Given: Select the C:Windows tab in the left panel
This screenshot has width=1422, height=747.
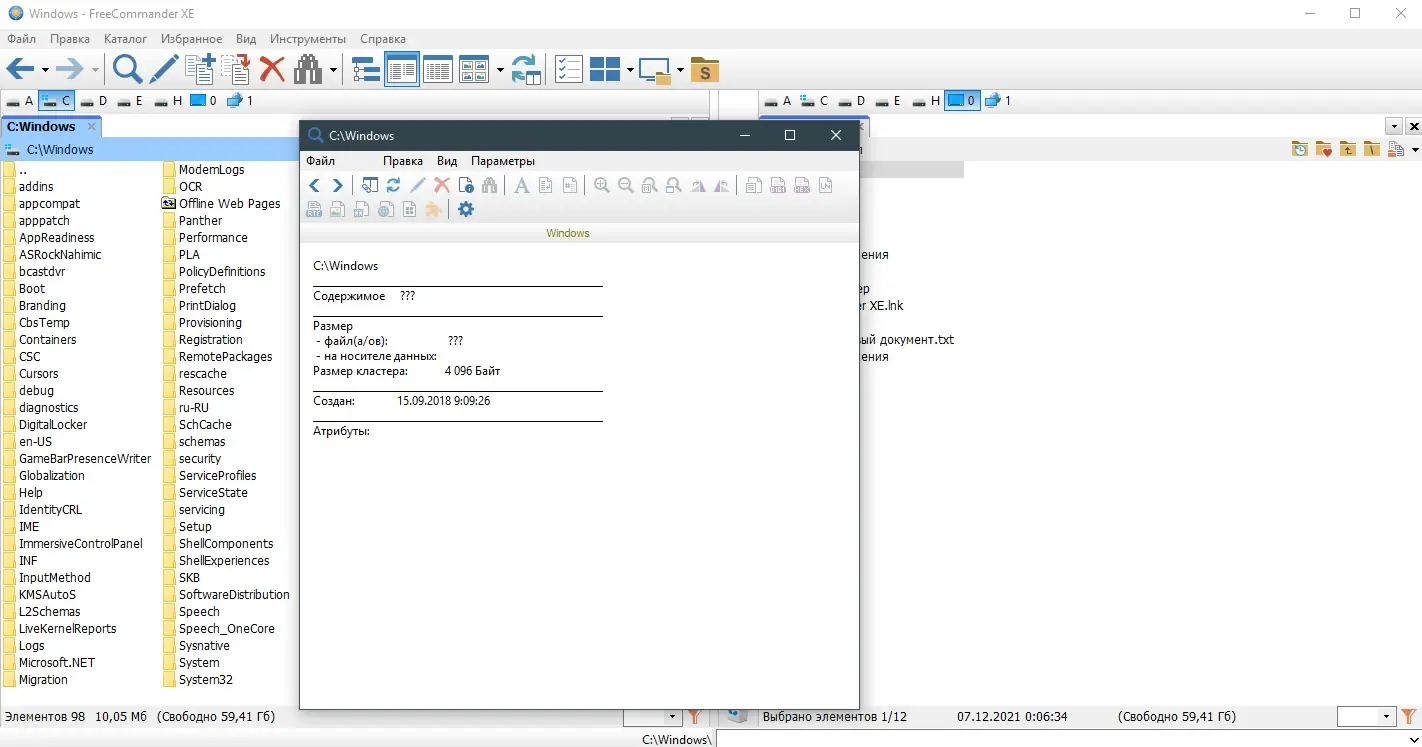Looking at the screenshot, I should (52, 127).
